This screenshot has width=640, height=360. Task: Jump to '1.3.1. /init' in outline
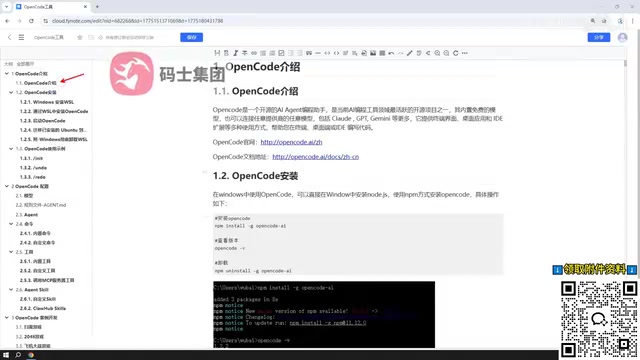tap(31, 158)
